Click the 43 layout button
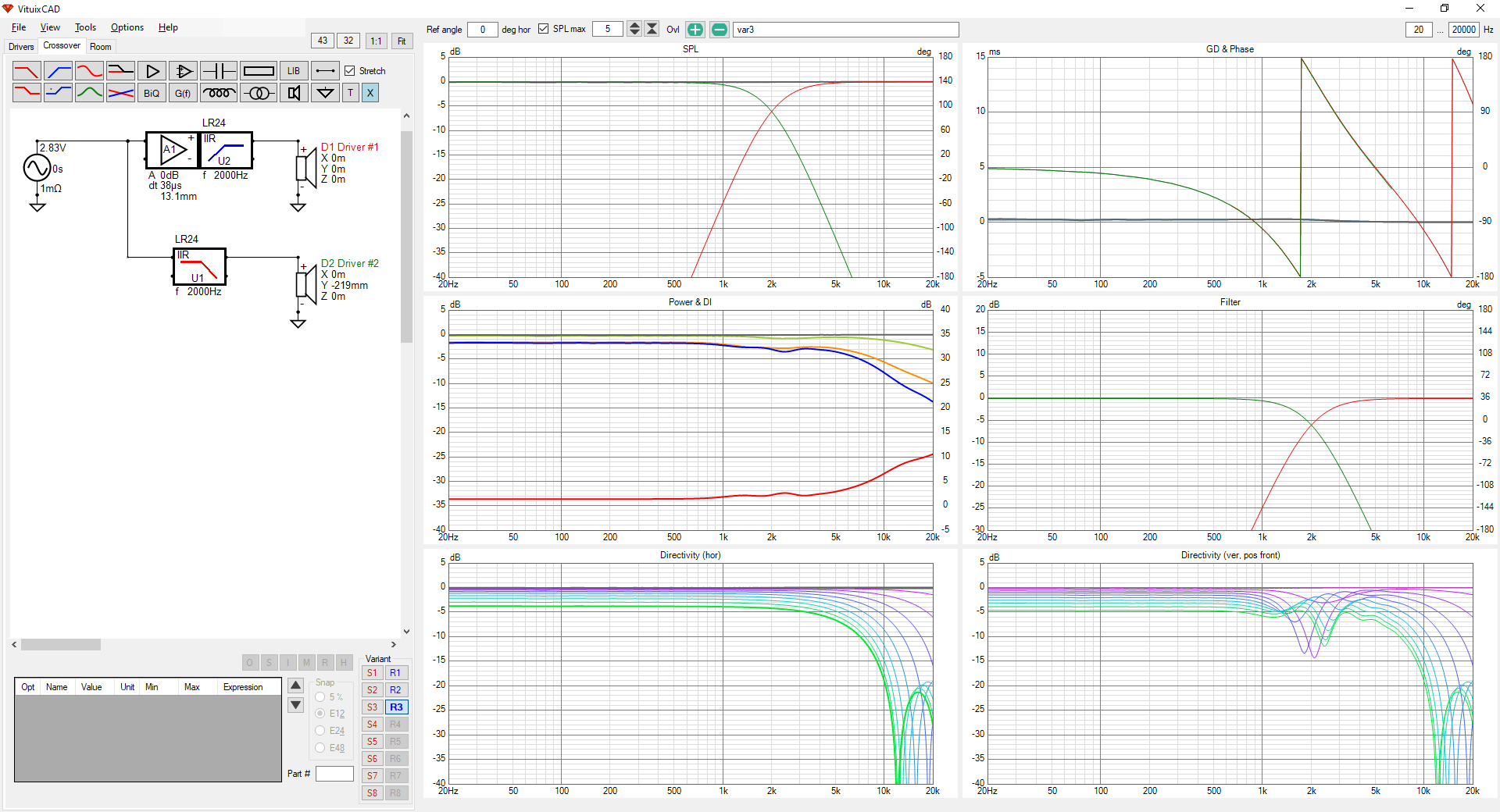This screenshot has height=812, width=1500. (x=323, y=41)
